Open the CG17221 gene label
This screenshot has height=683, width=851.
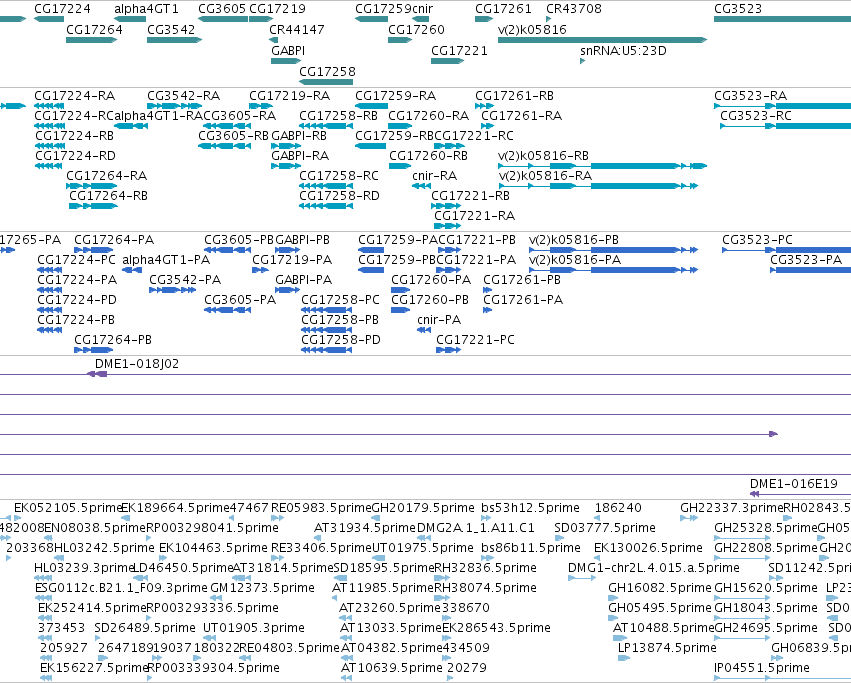459,50
